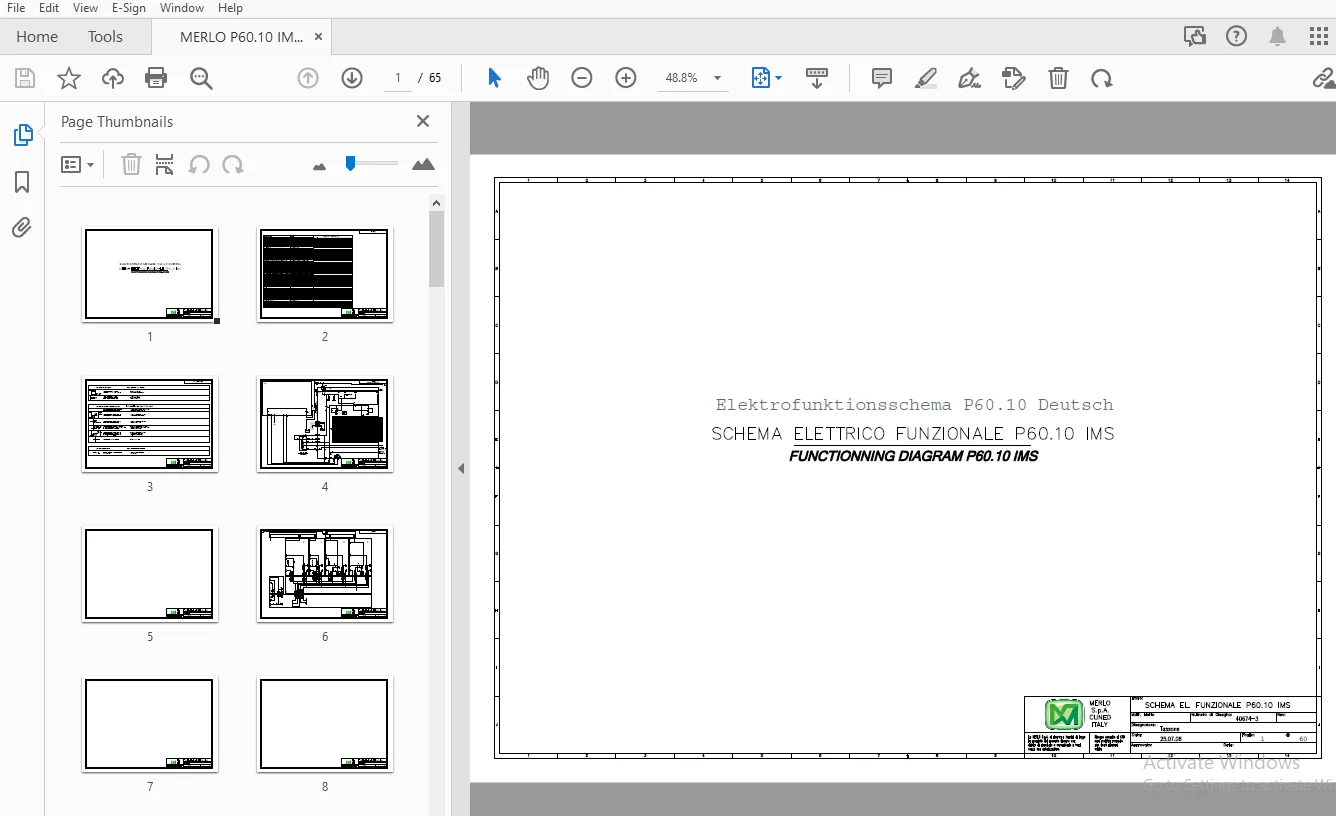1336x816 pixels.
Task: Delete selected pages in the thumbnails panel
Action: pos(131,164)
